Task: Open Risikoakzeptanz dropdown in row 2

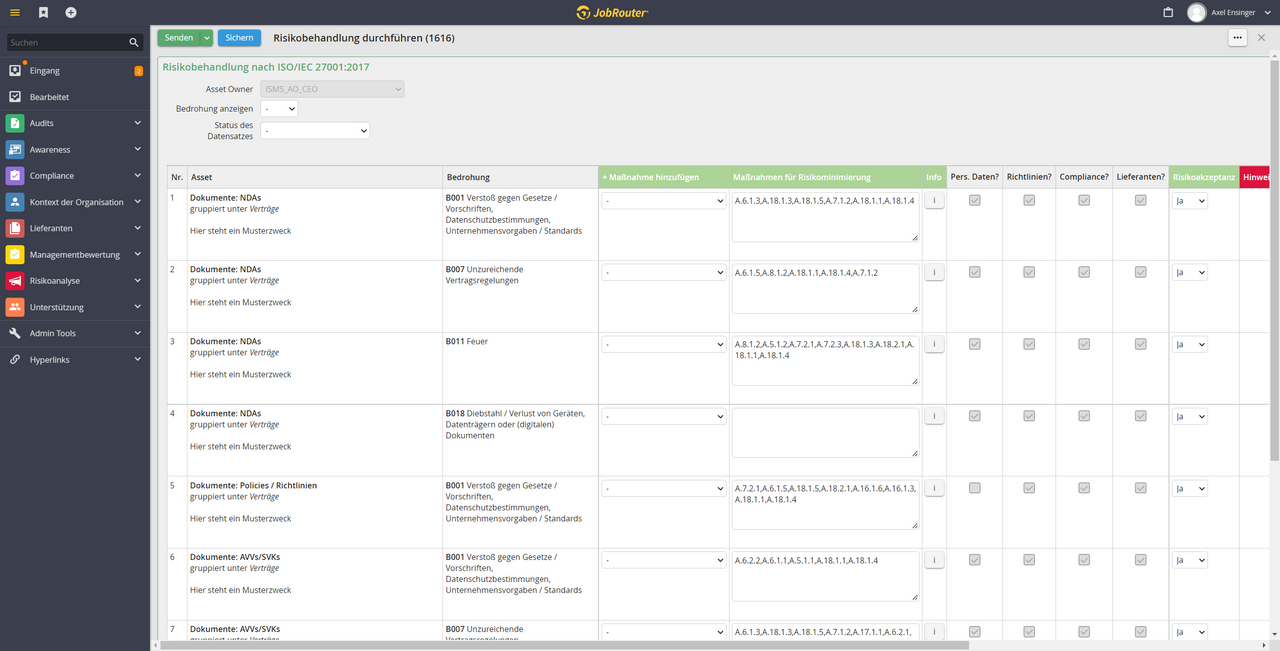Action: click(1190, 273)
